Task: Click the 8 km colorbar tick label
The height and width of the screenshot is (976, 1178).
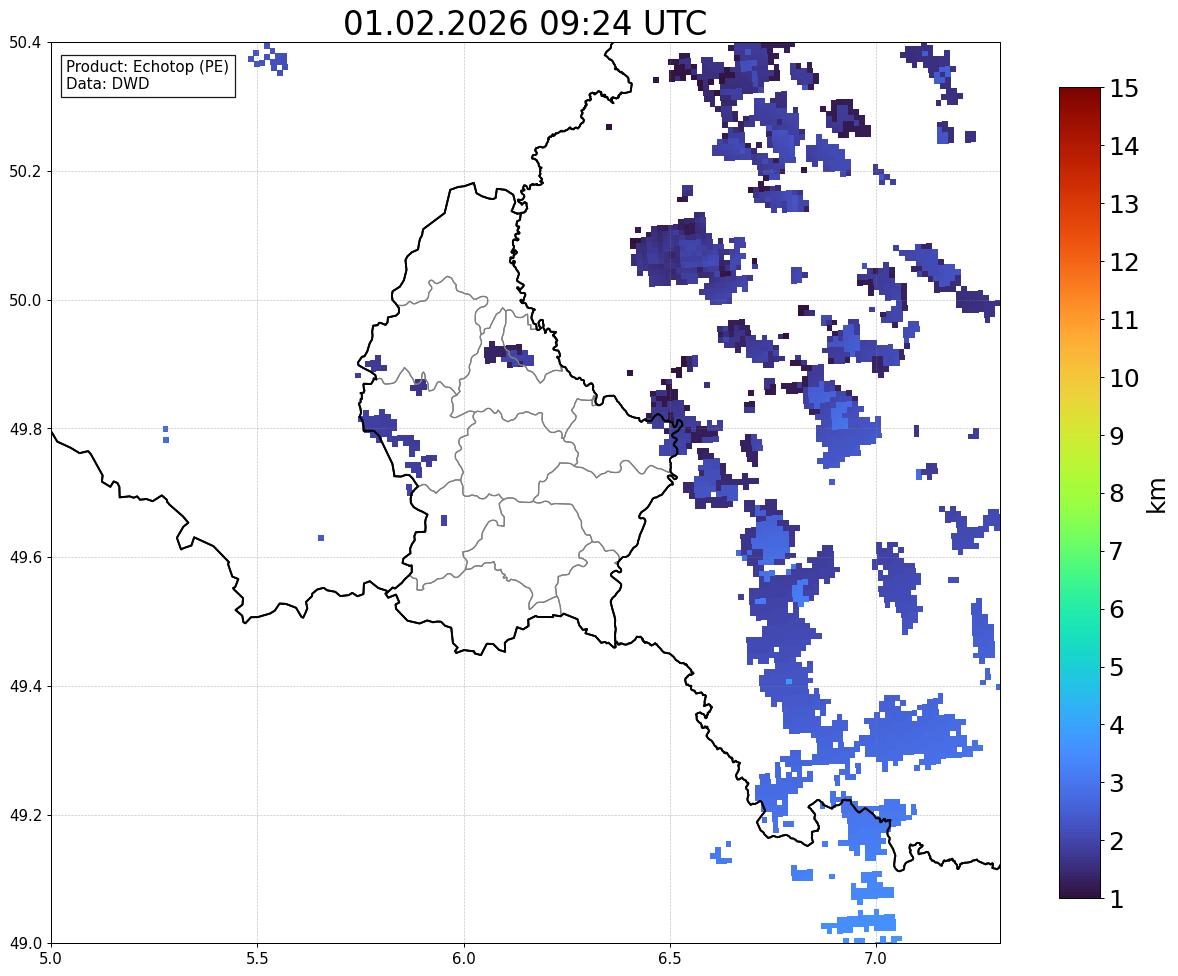Action: [1117, 494]
